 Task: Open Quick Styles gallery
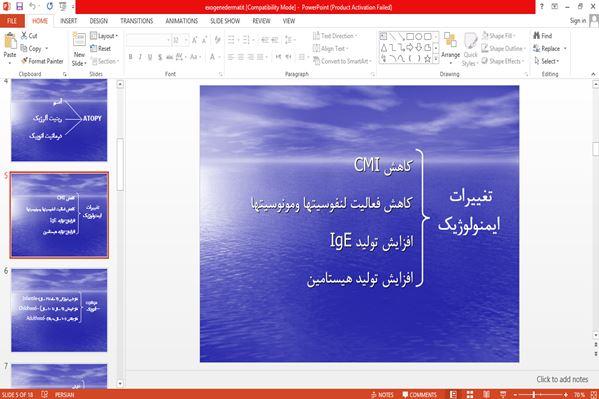[x=470, y=50]
